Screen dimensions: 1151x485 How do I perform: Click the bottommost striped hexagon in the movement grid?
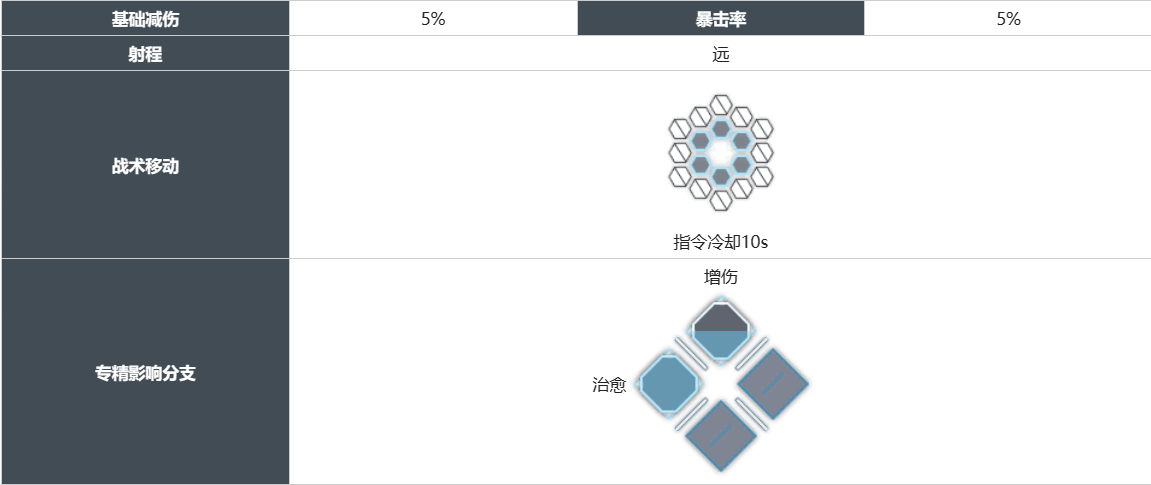click(721, 200)
